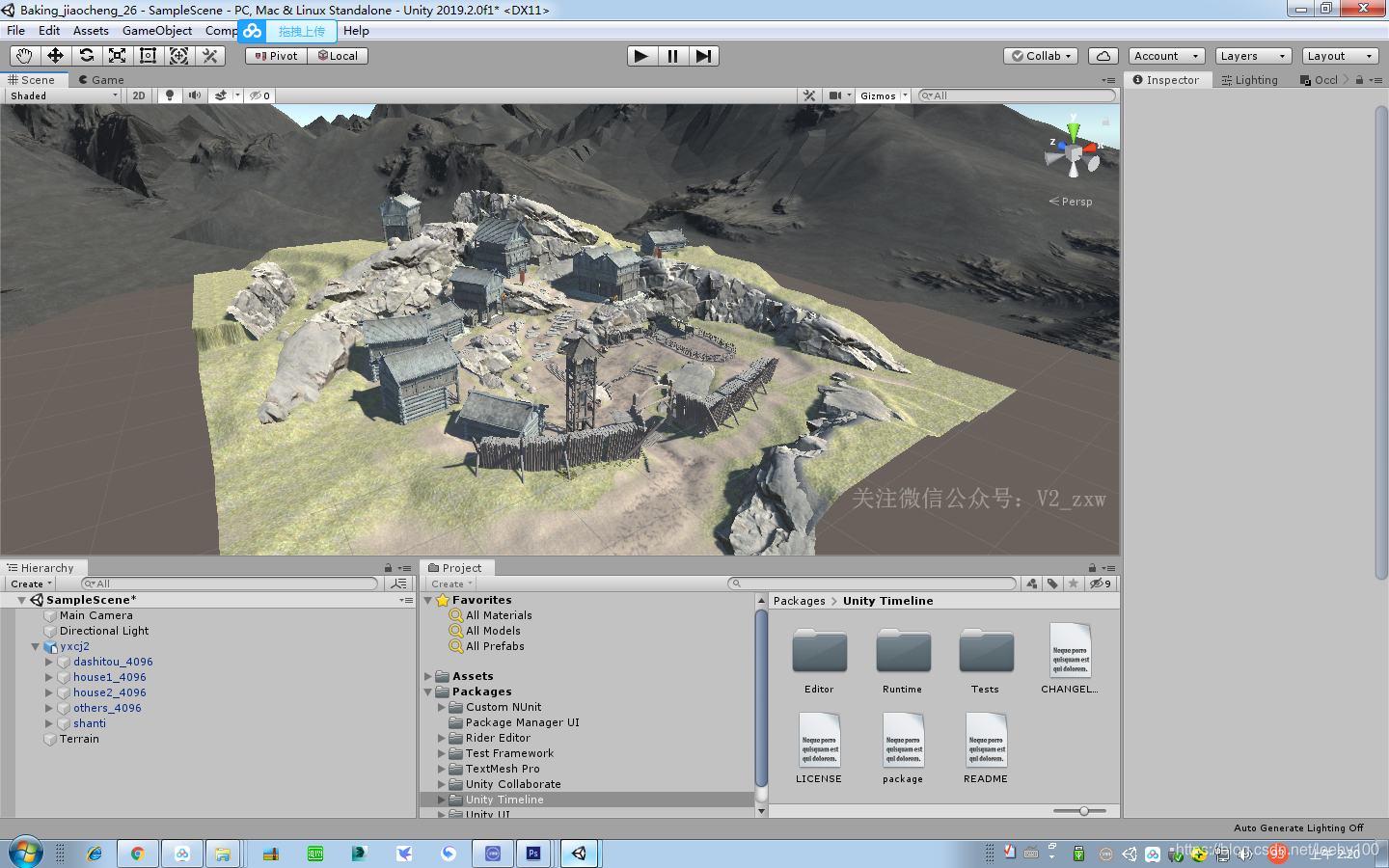The image size is (1389, 868).
Task: Click the Pause button
Action: tap(672, 56)
